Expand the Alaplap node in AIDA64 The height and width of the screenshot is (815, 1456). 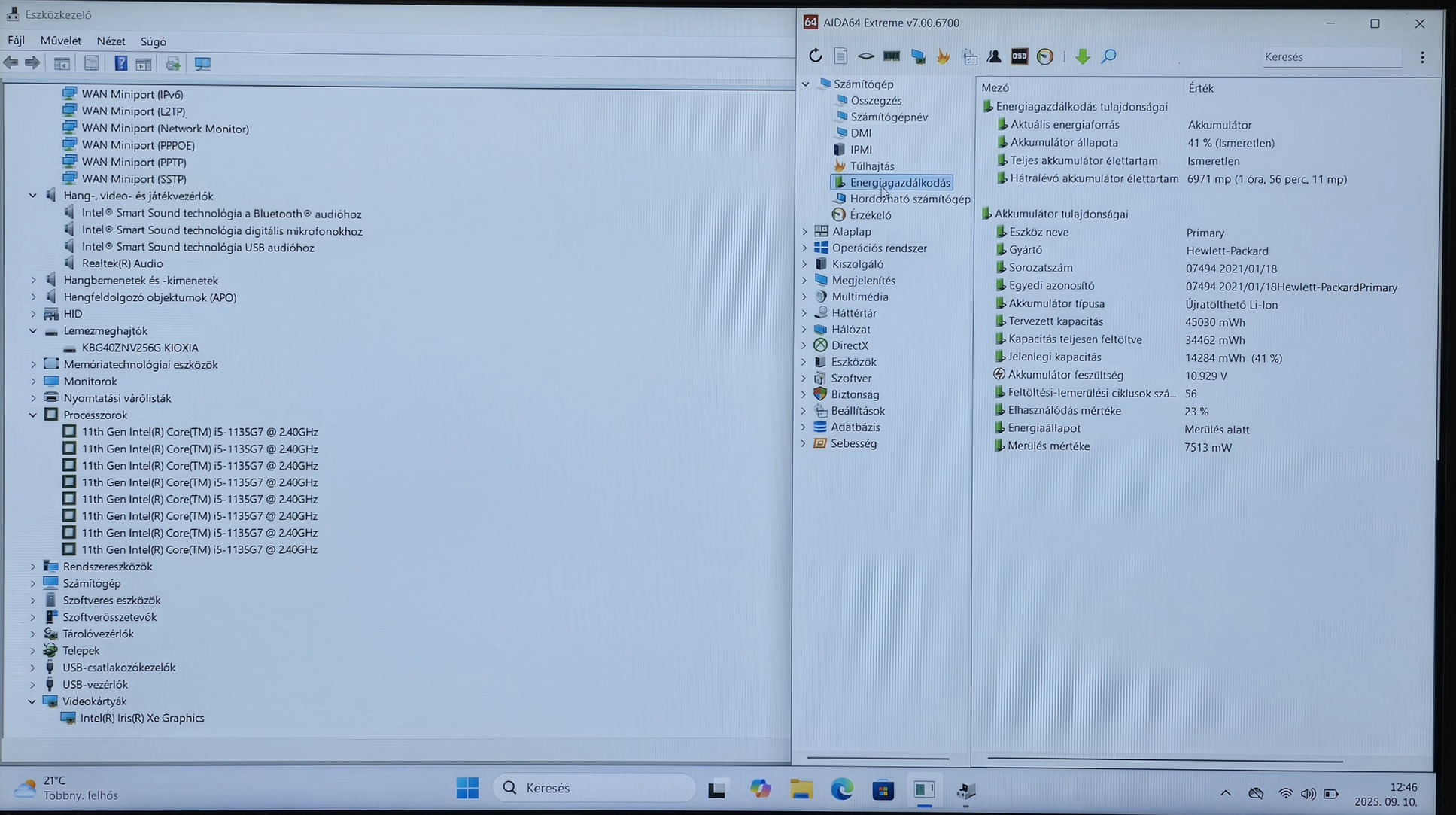point(804,232)
